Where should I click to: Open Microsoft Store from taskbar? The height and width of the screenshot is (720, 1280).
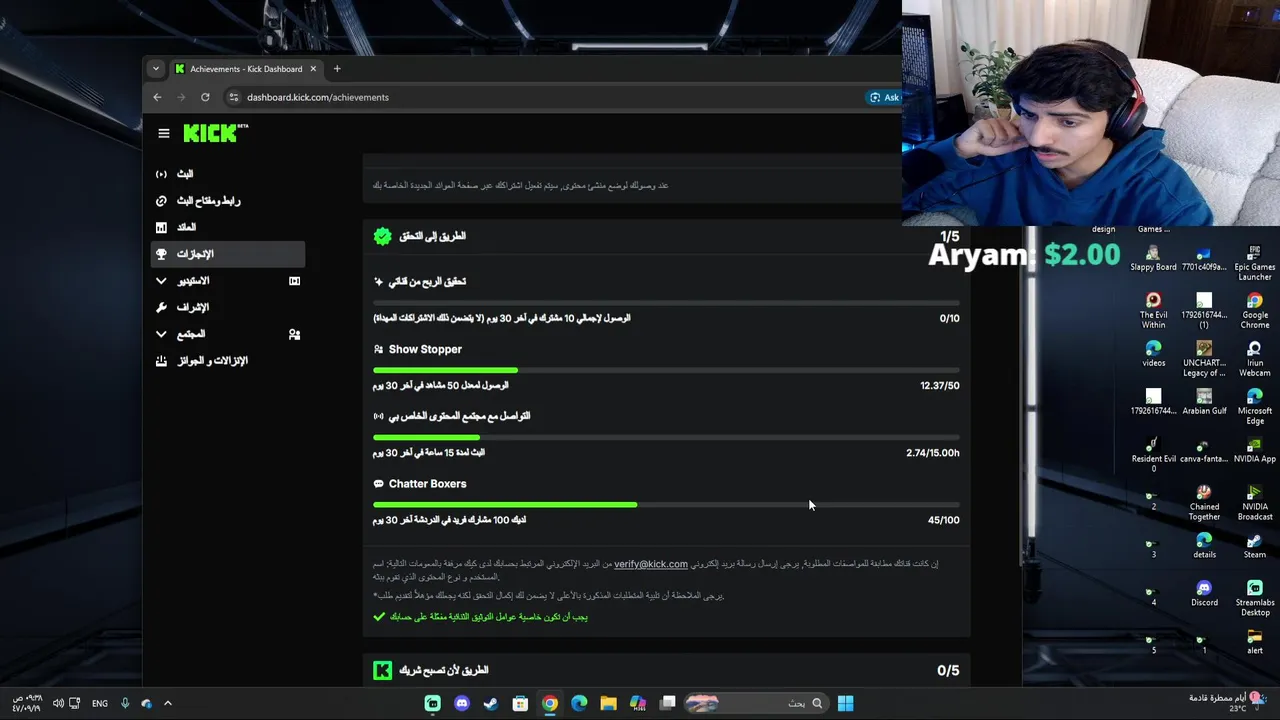point(520,703)
